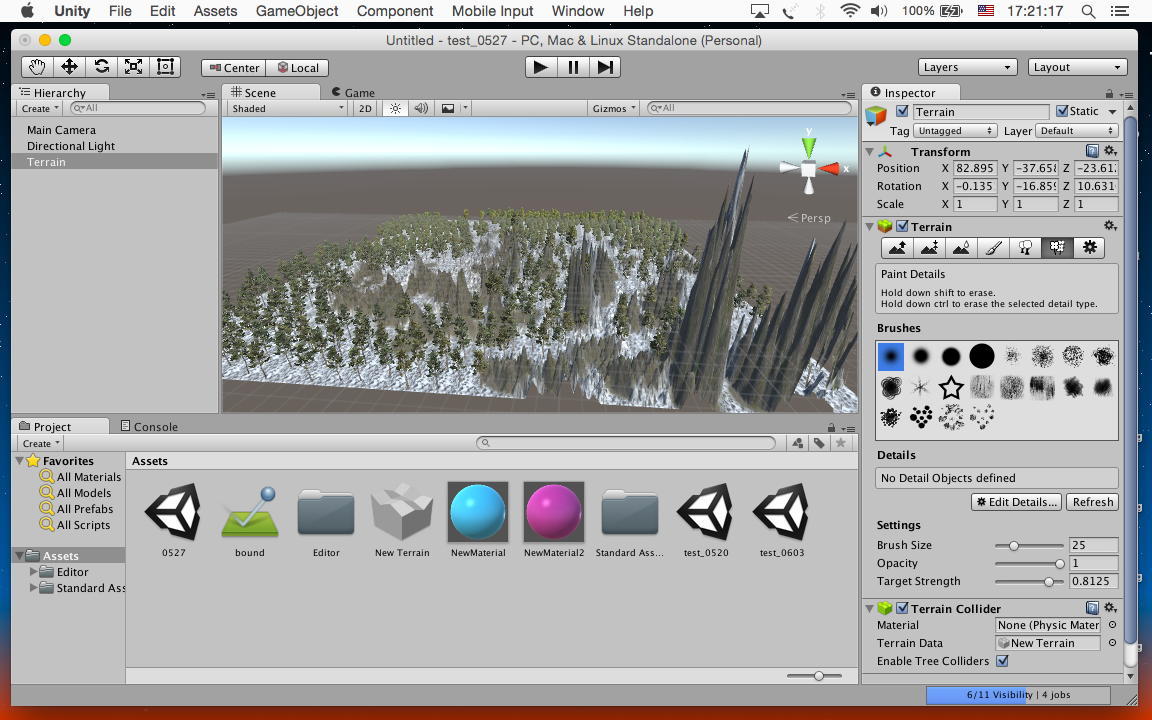Image resolution: width=1152 pixels, height=720 pixels.
Task: Toggle the Static checkbox
Action: [1061, 112]
